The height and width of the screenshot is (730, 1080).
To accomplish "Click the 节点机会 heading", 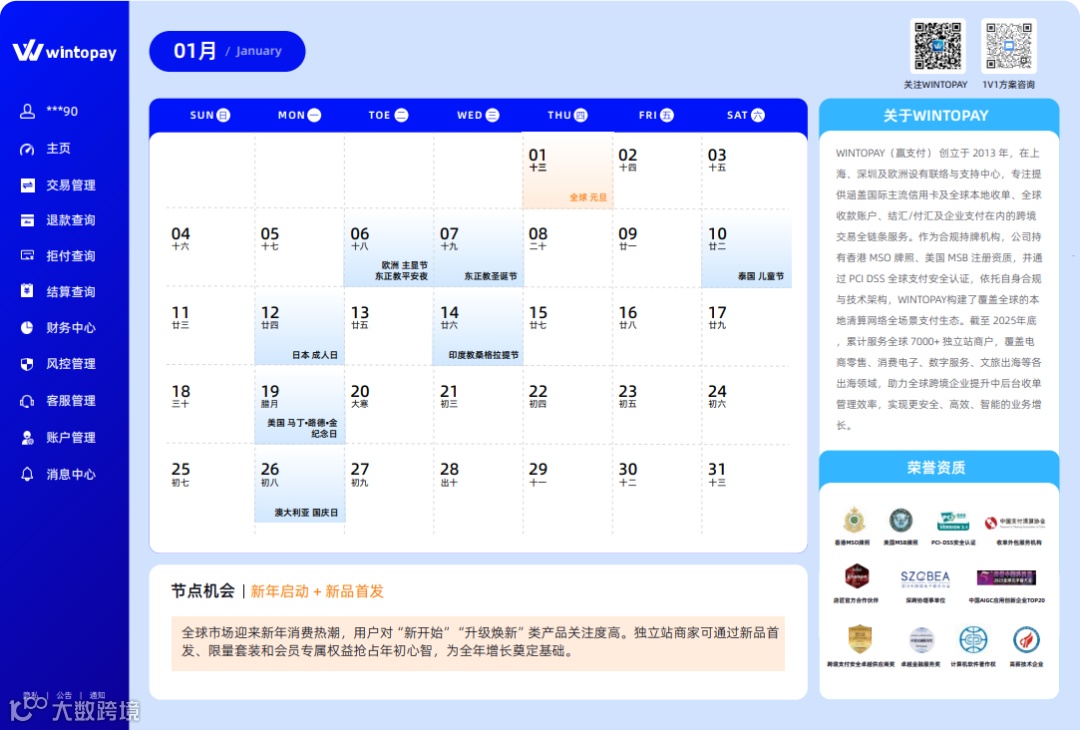I will [202, 591].
